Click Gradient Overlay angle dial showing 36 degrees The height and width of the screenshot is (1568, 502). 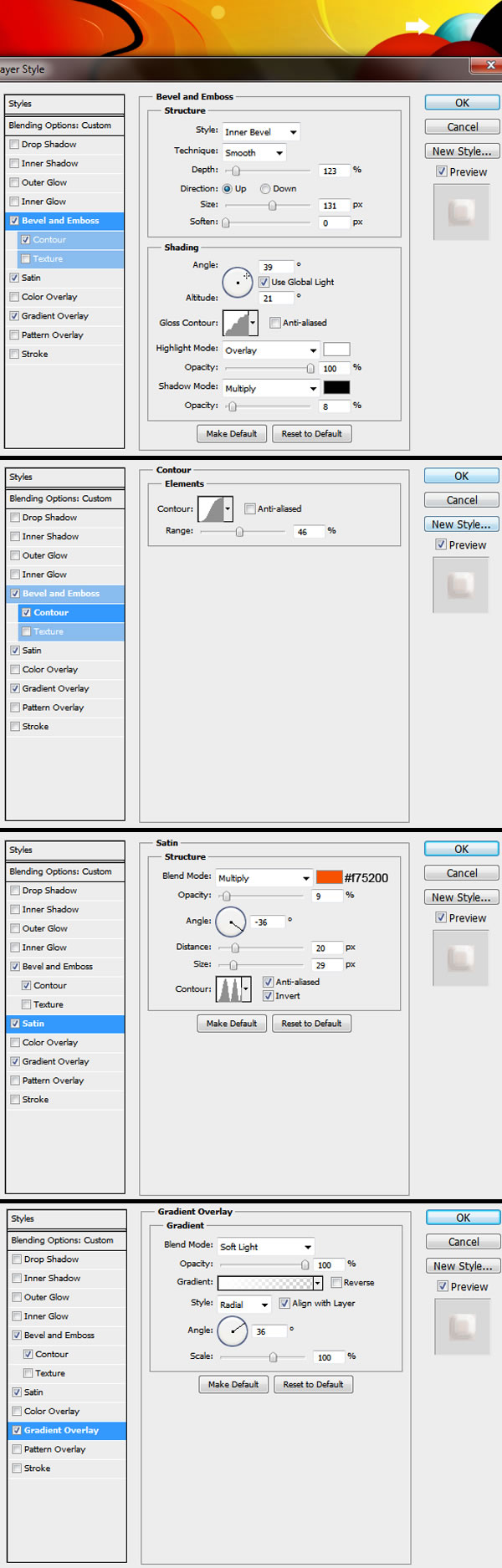233,1331
